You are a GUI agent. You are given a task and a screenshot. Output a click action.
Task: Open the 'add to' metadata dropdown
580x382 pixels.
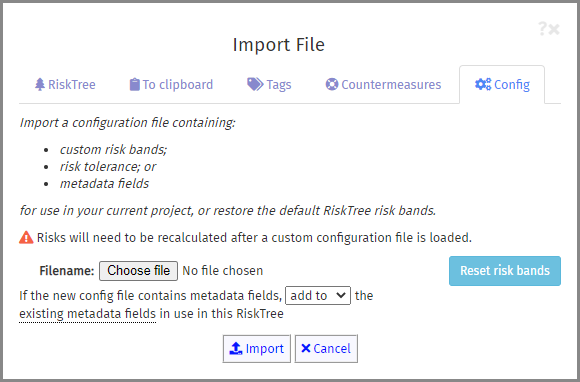(318, 295)
